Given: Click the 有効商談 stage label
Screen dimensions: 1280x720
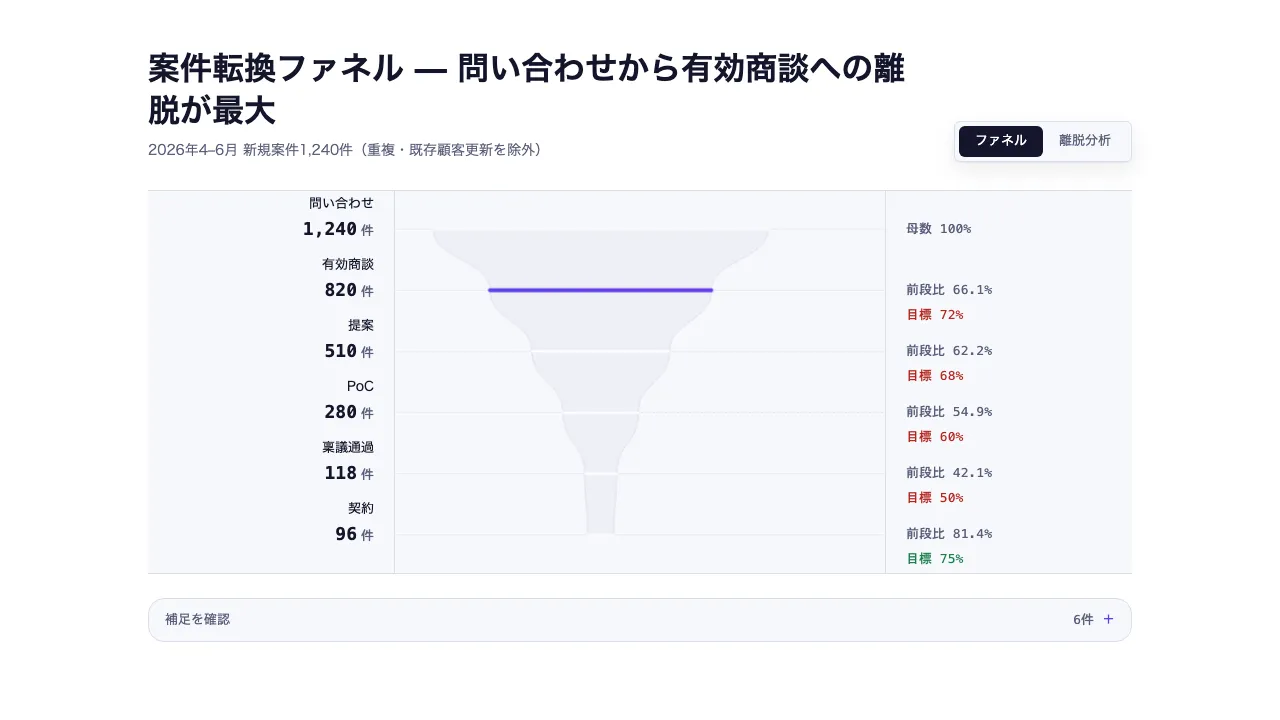Looking at the screenshot, I should (x=348, y=264).
